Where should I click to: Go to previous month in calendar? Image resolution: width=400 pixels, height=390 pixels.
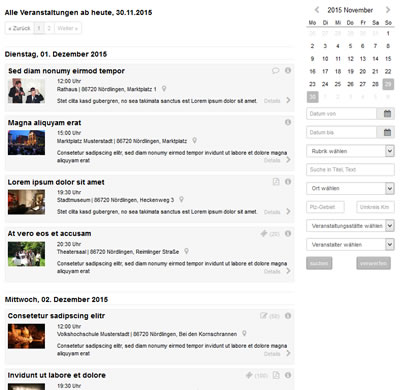click(x=317, y=10)
